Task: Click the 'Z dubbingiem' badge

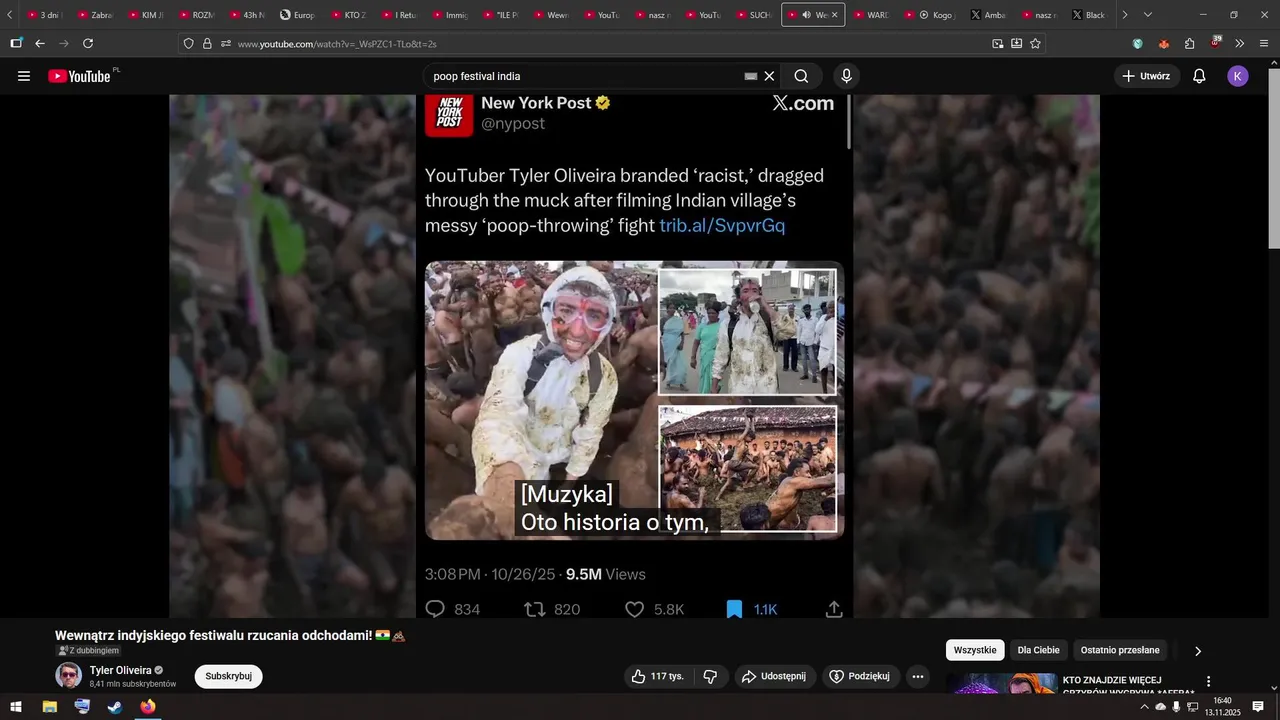Action: point(88,651)
